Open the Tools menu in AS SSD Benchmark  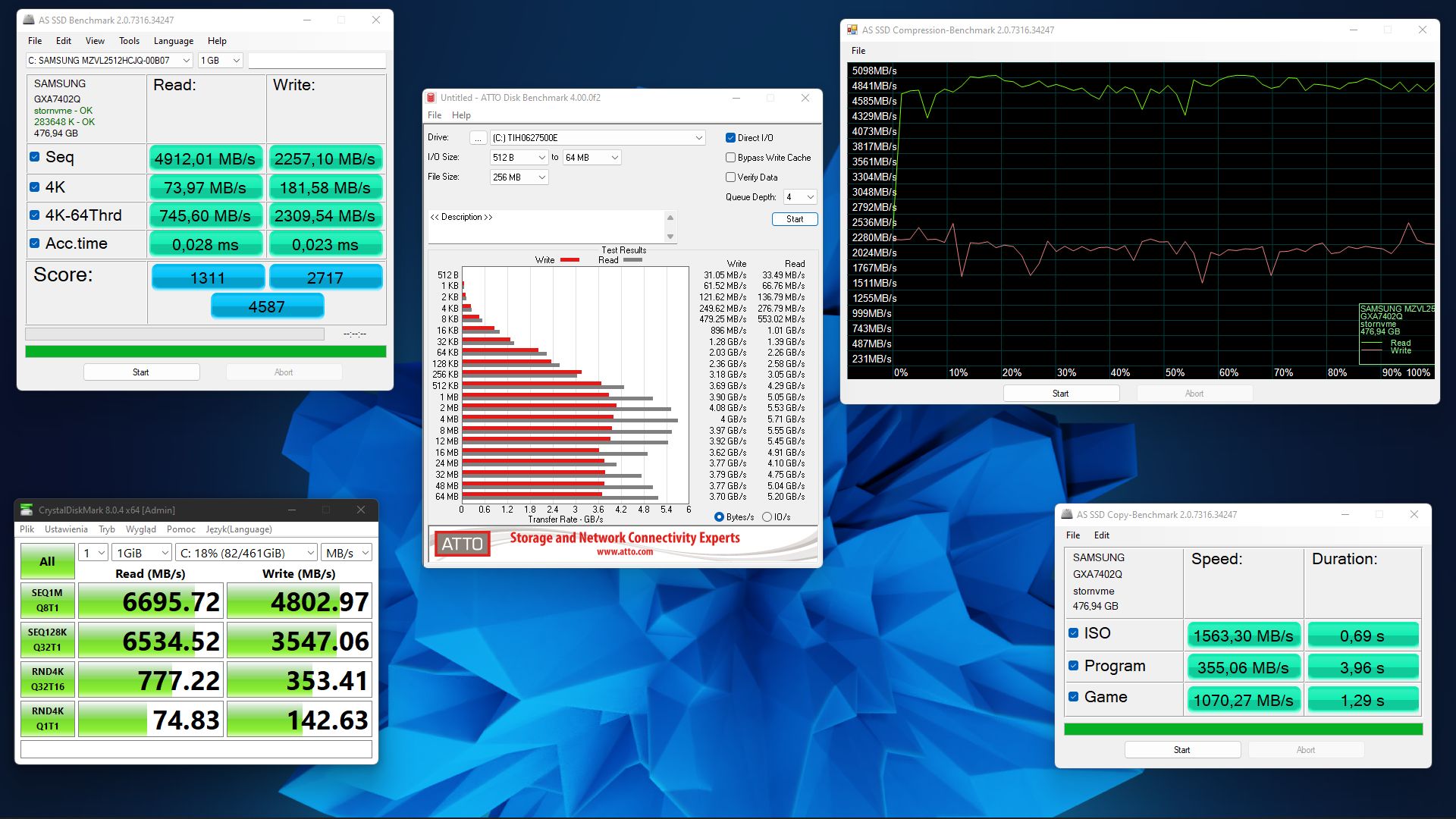(x=129, y=41)
